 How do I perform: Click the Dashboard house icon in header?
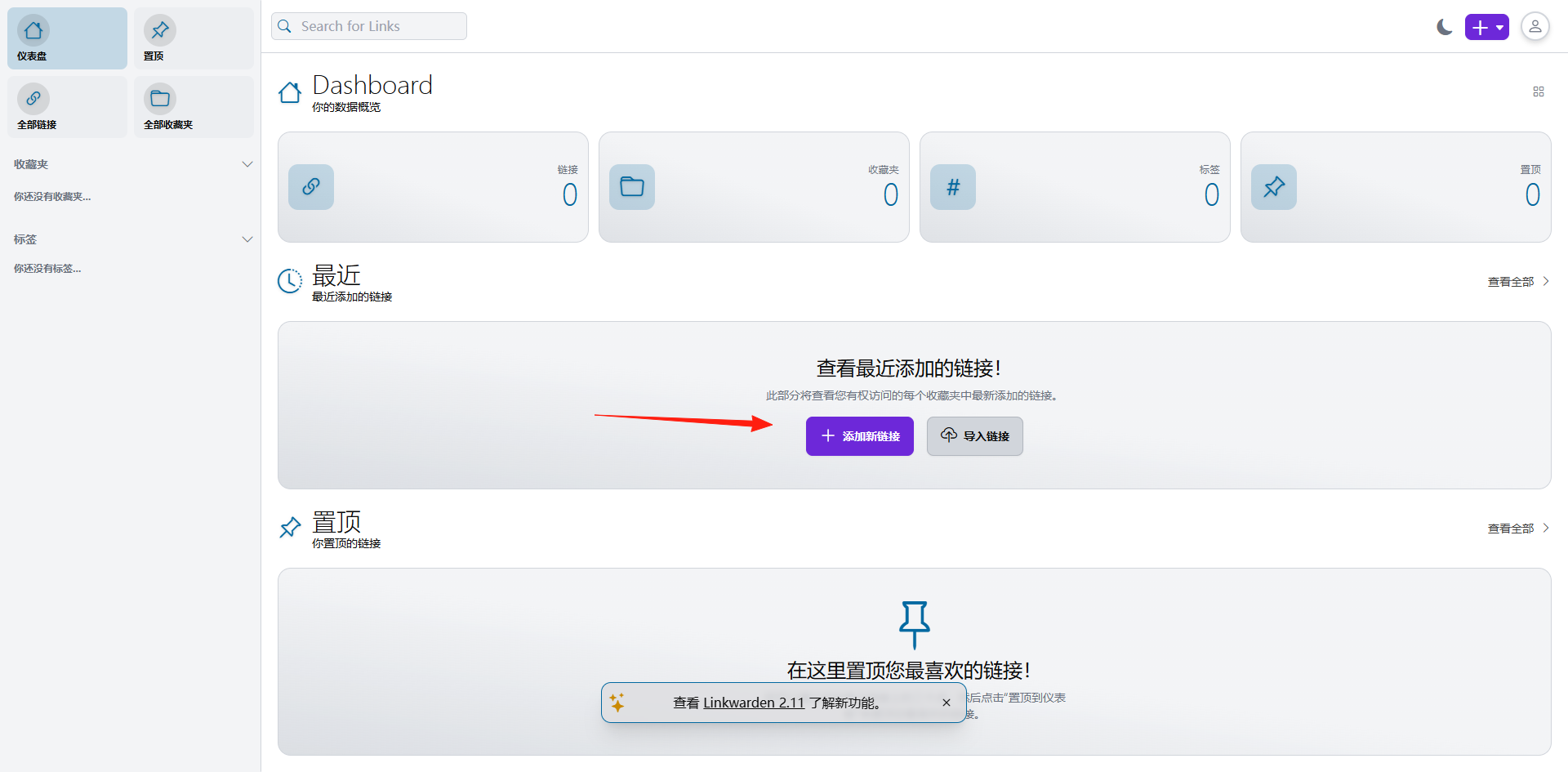point(290,92)
